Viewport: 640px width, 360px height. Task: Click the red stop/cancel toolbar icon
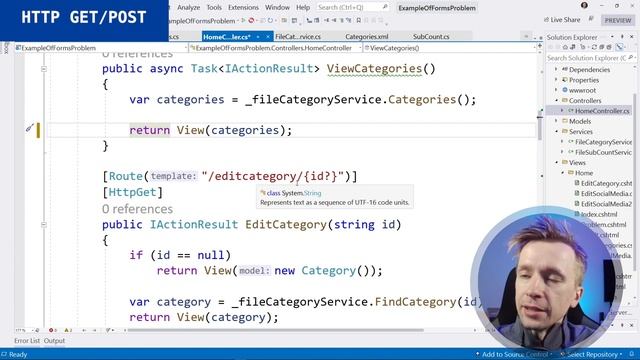point(251,20)
